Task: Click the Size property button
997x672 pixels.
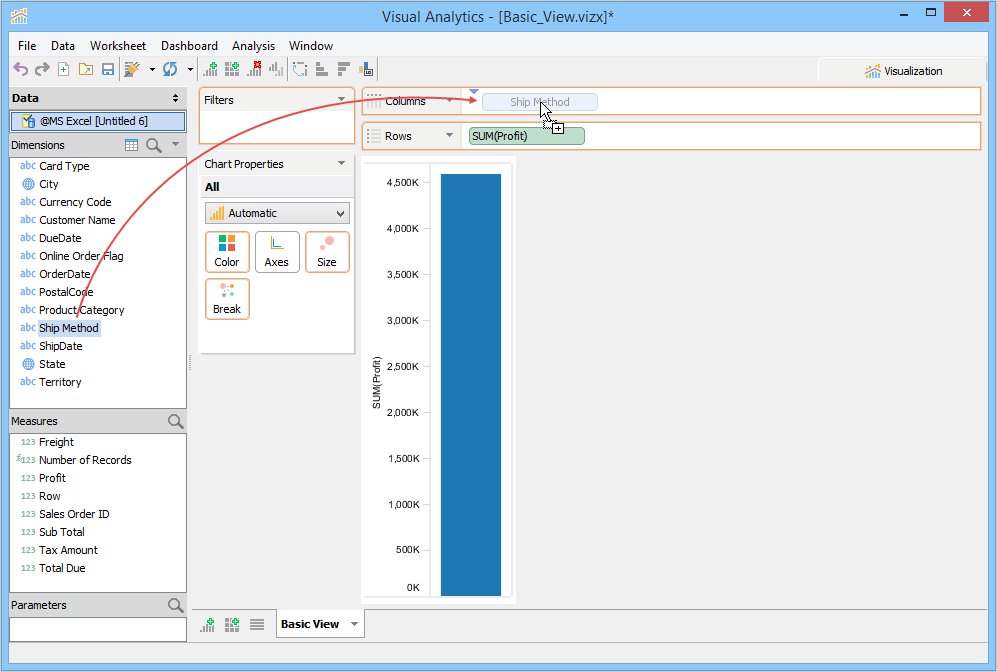Action: (x=327, y=252)
